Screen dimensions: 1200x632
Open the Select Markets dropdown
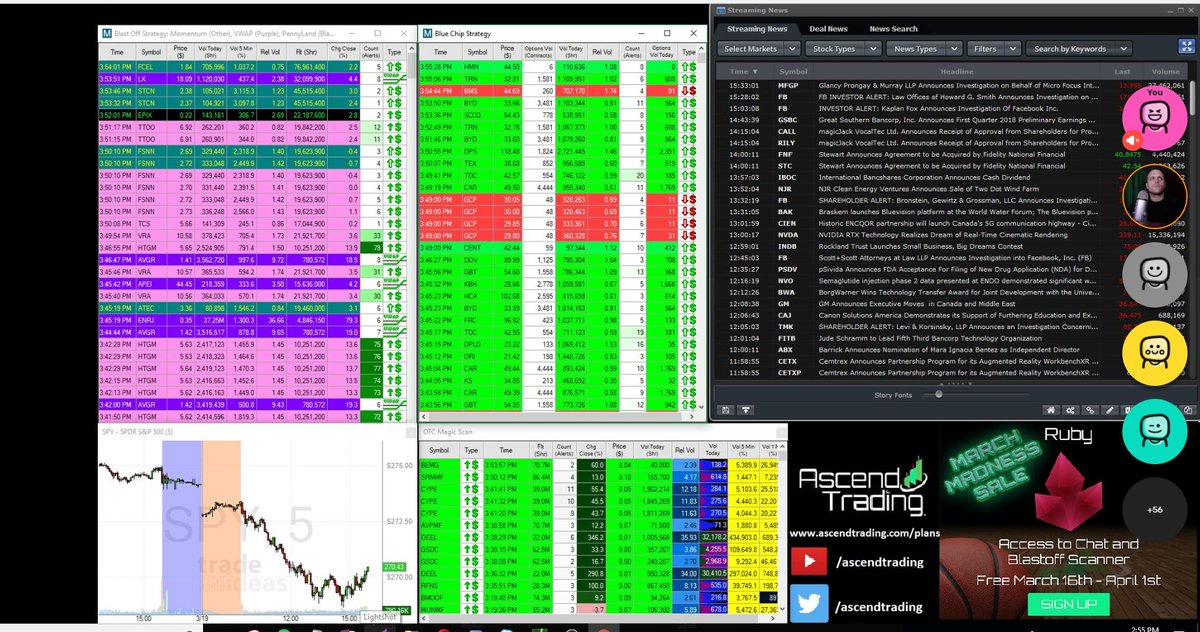pyautogui.click(x=757, y=47)
